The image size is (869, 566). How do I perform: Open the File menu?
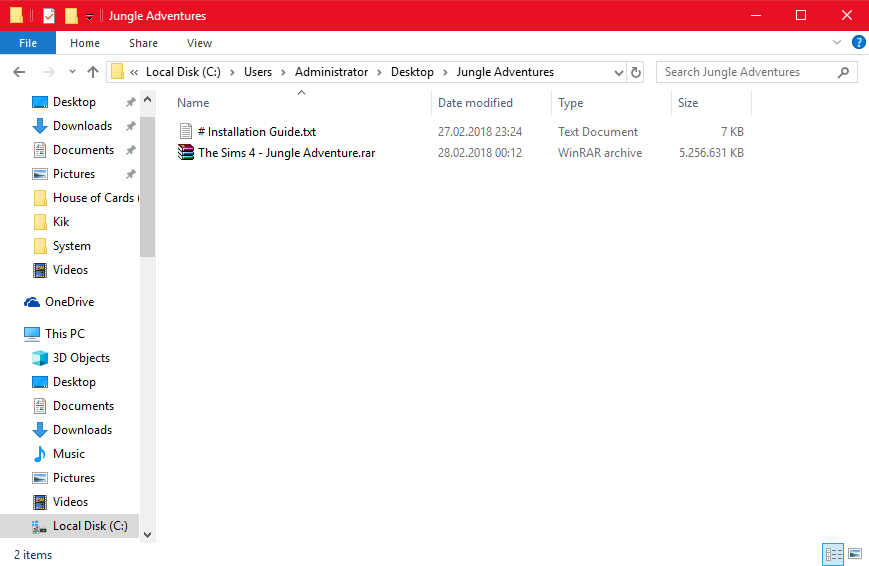28,43
